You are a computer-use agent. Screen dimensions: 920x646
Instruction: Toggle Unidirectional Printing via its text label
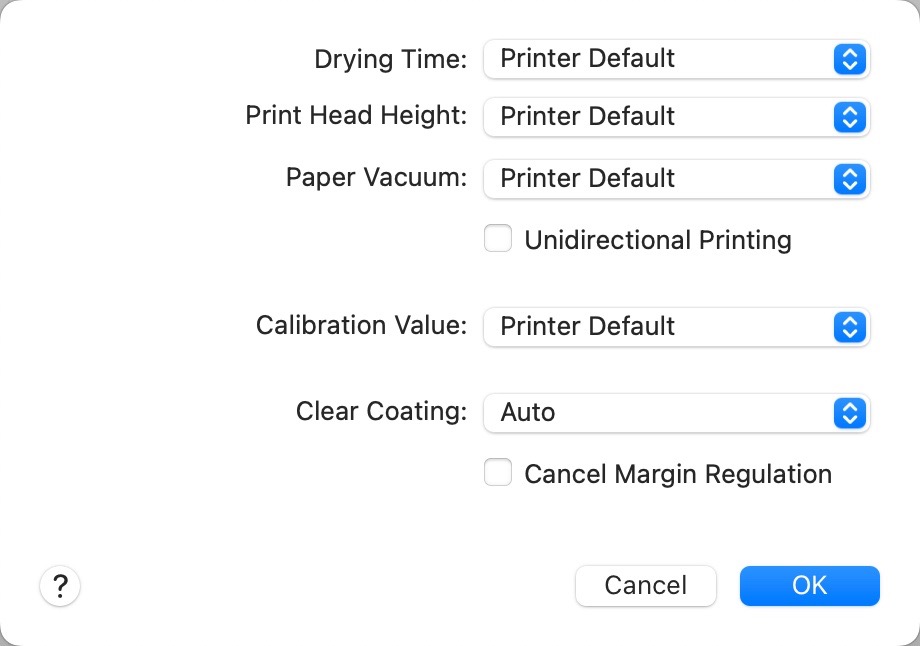point(657,240)
